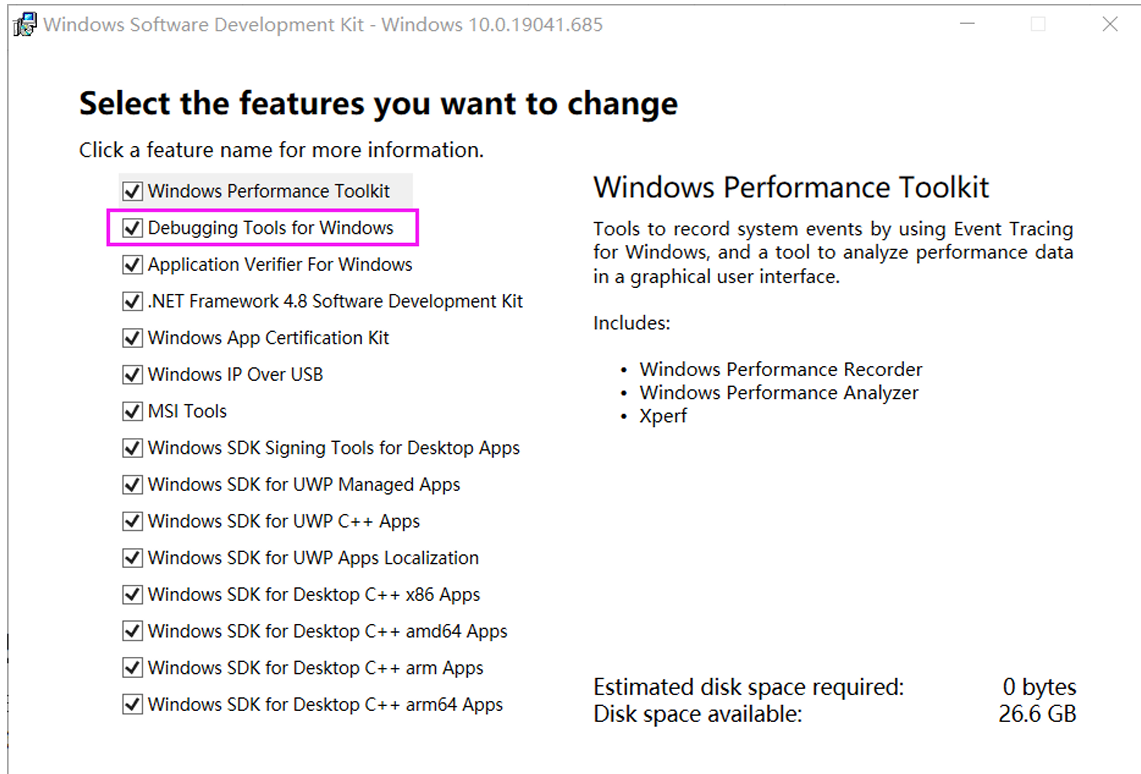Click Windows SDK for Desktop C++ x86 Apps label
This screenshot has width=1141, height=774.
click(x=314, y=595)
